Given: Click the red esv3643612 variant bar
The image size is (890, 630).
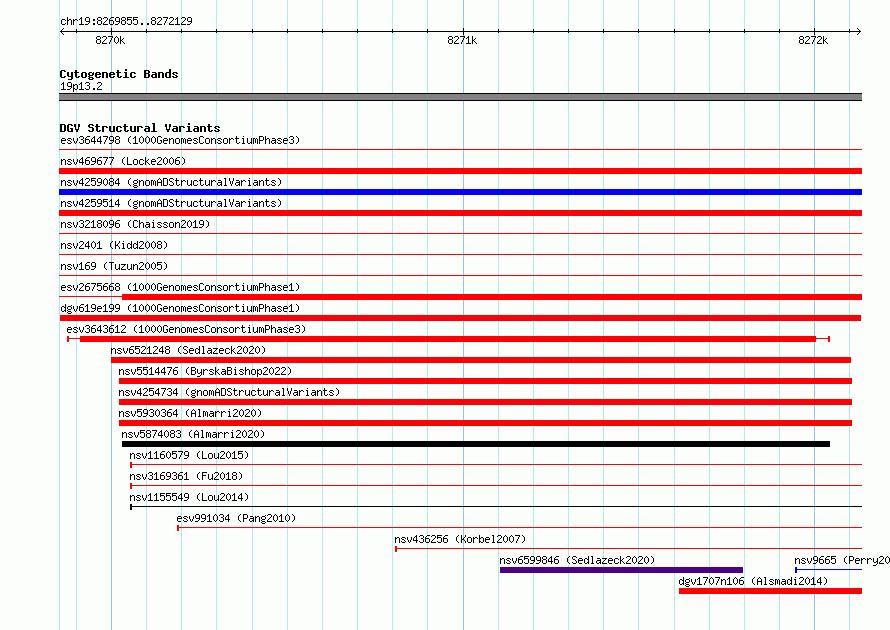Looking at the screenshot, I should point(448,339).
